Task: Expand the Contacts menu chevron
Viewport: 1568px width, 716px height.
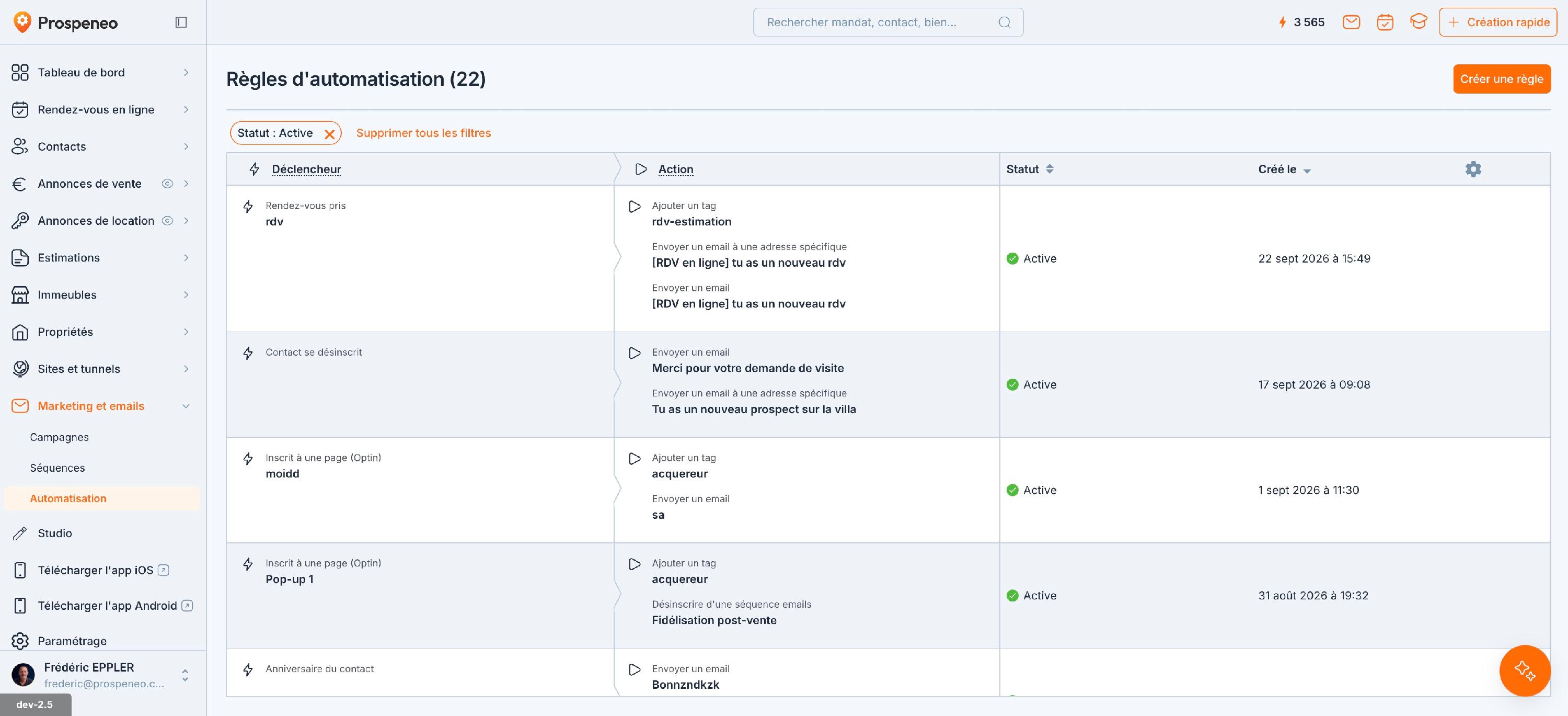Action: click(x=186, y=147)
